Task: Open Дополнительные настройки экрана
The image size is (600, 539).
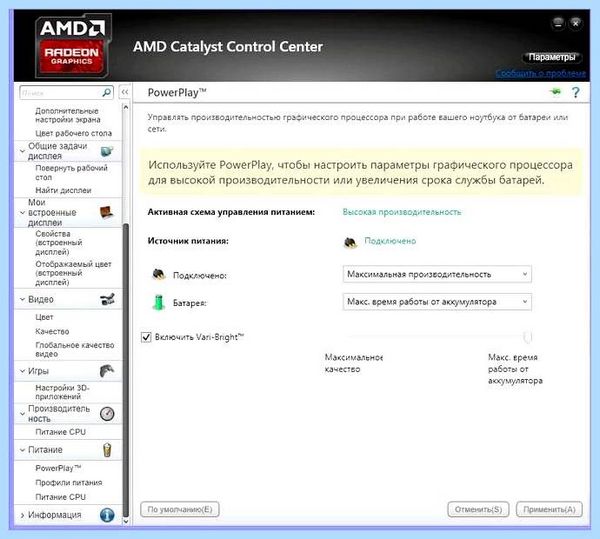Action: (68, 115)
